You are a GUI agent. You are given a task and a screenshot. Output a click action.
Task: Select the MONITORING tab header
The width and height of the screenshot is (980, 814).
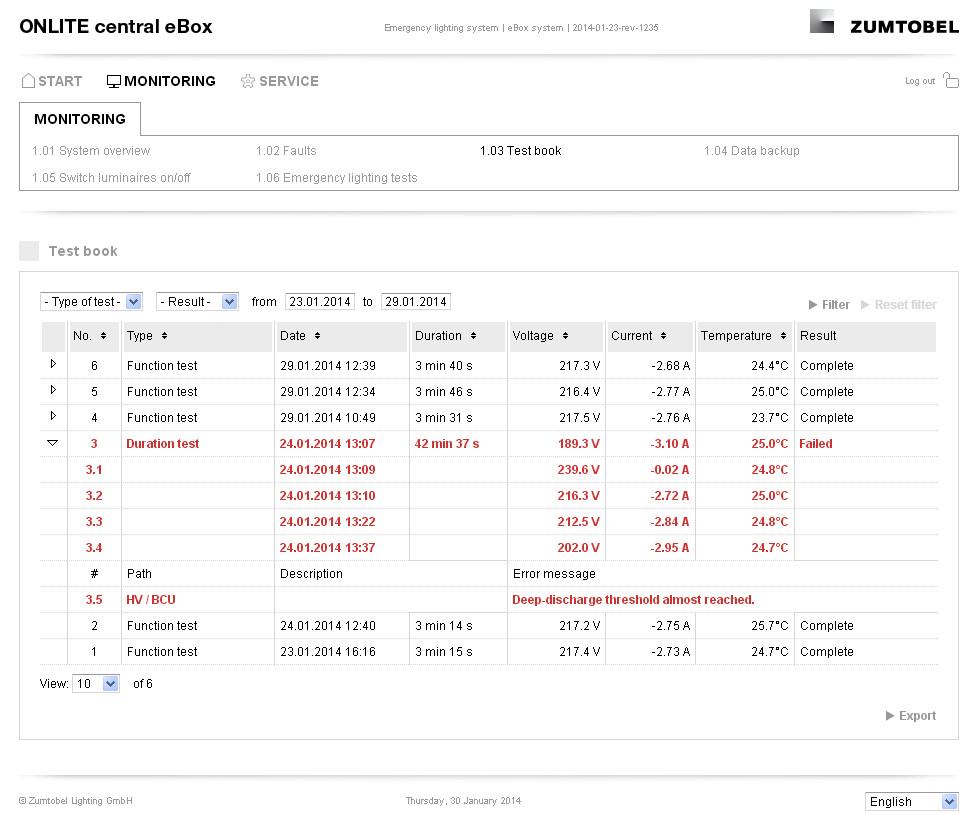click(80, 119)
